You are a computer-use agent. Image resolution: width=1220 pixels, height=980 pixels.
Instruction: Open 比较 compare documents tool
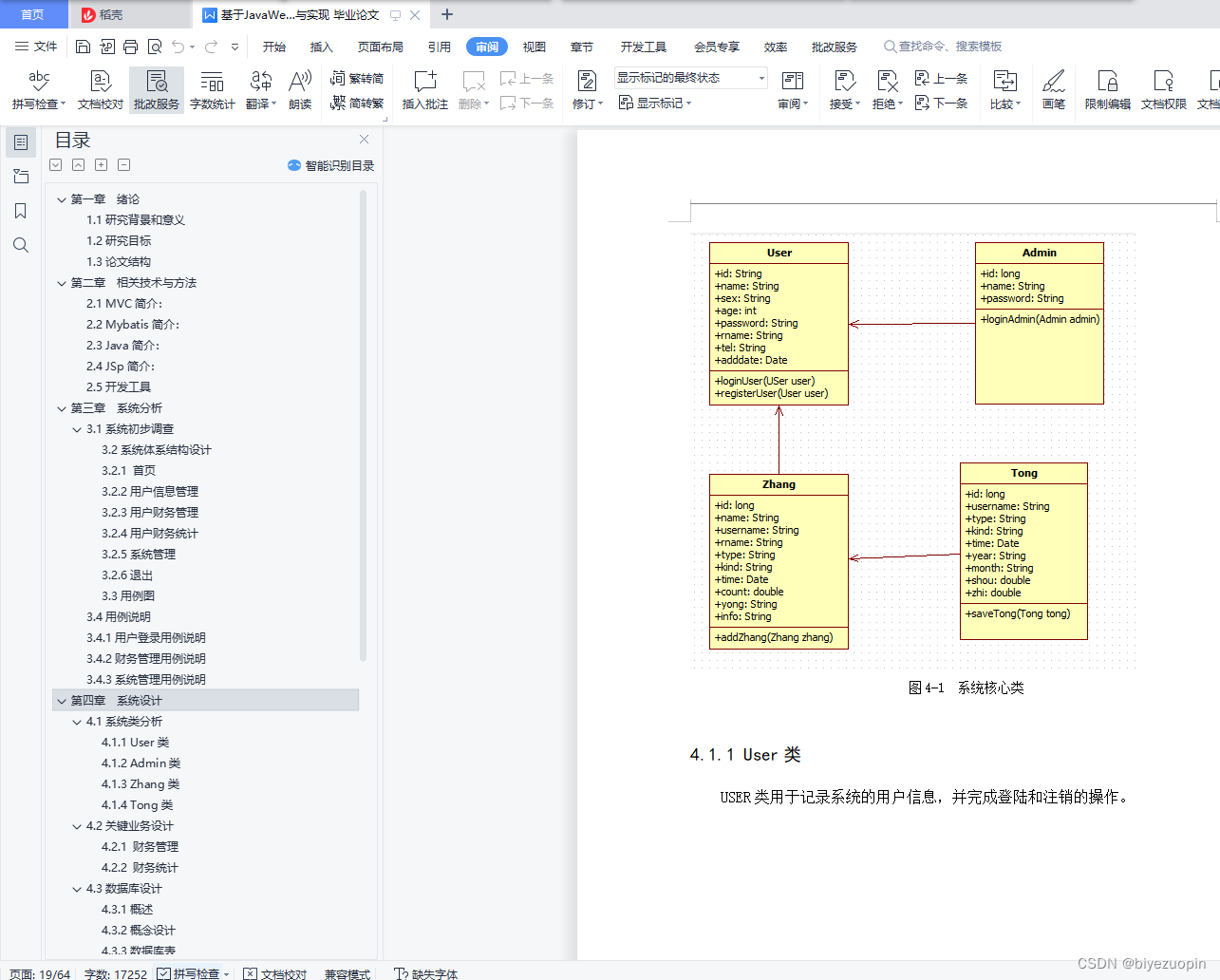pos(1005,89)
